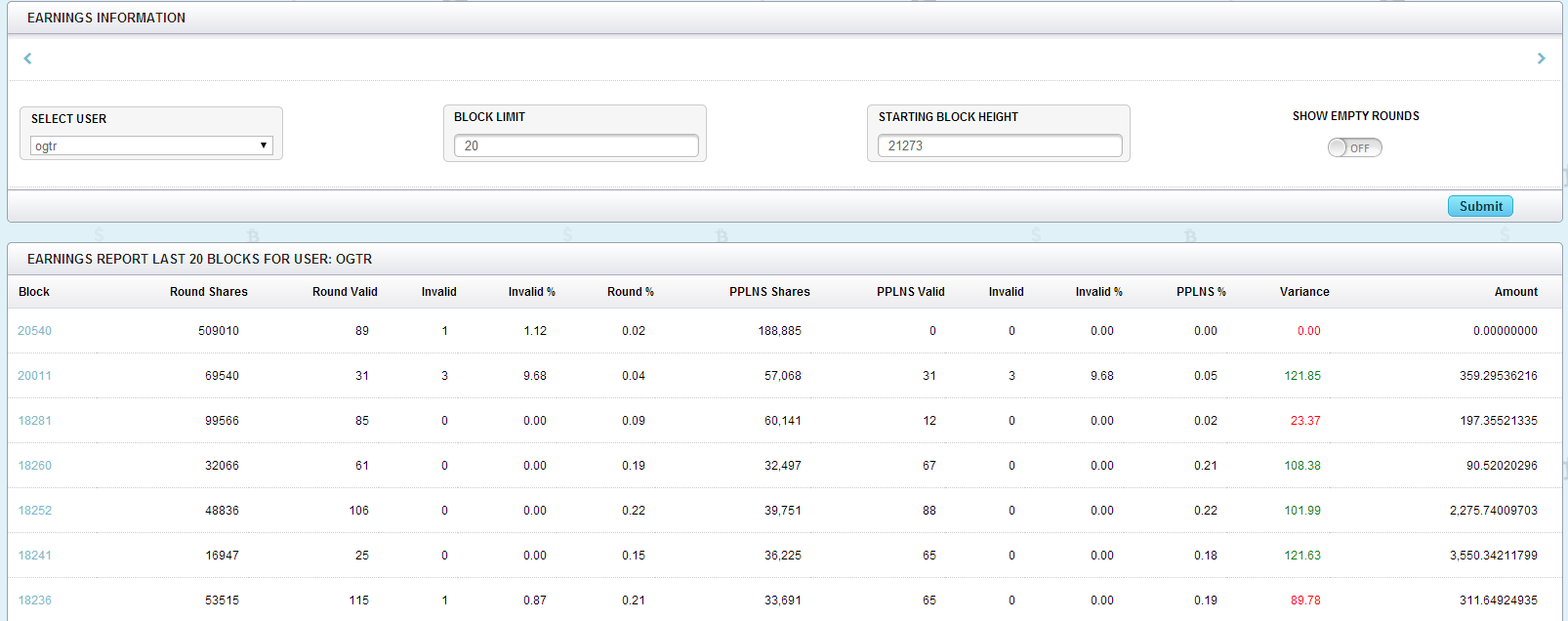Click round shares value 16947
The image size is (1568, 621).
click(x=222, y=556)
